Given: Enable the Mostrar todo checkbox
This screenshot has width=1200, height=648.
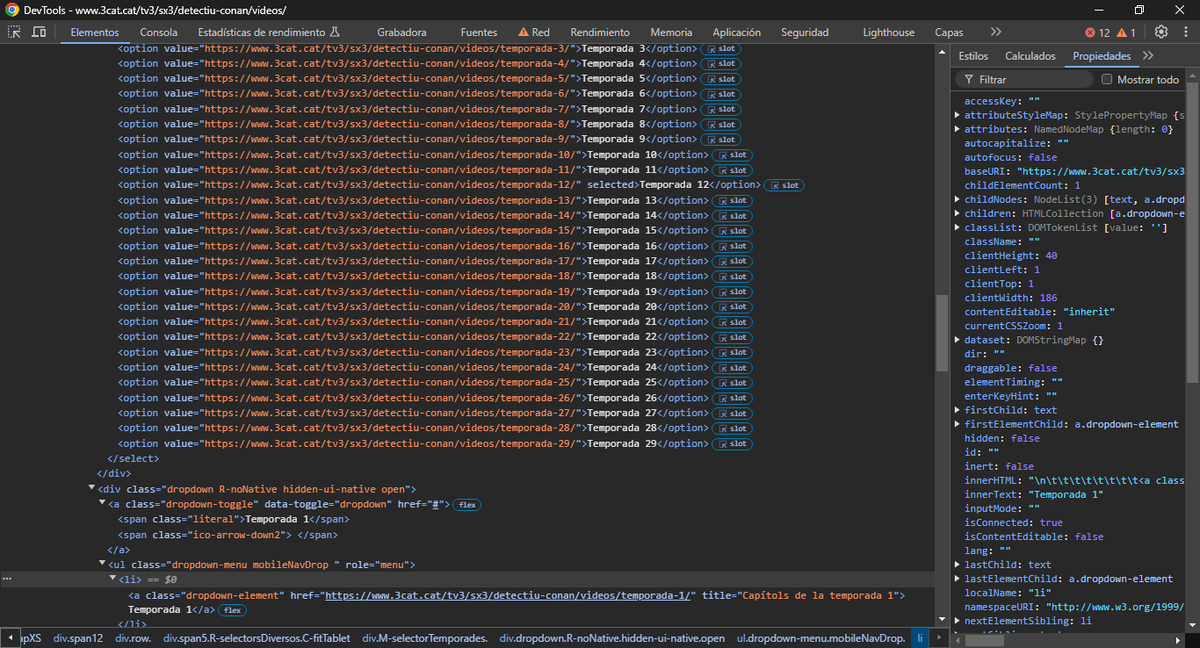Looking at the screenshot, I should (x=1107, y=79).
